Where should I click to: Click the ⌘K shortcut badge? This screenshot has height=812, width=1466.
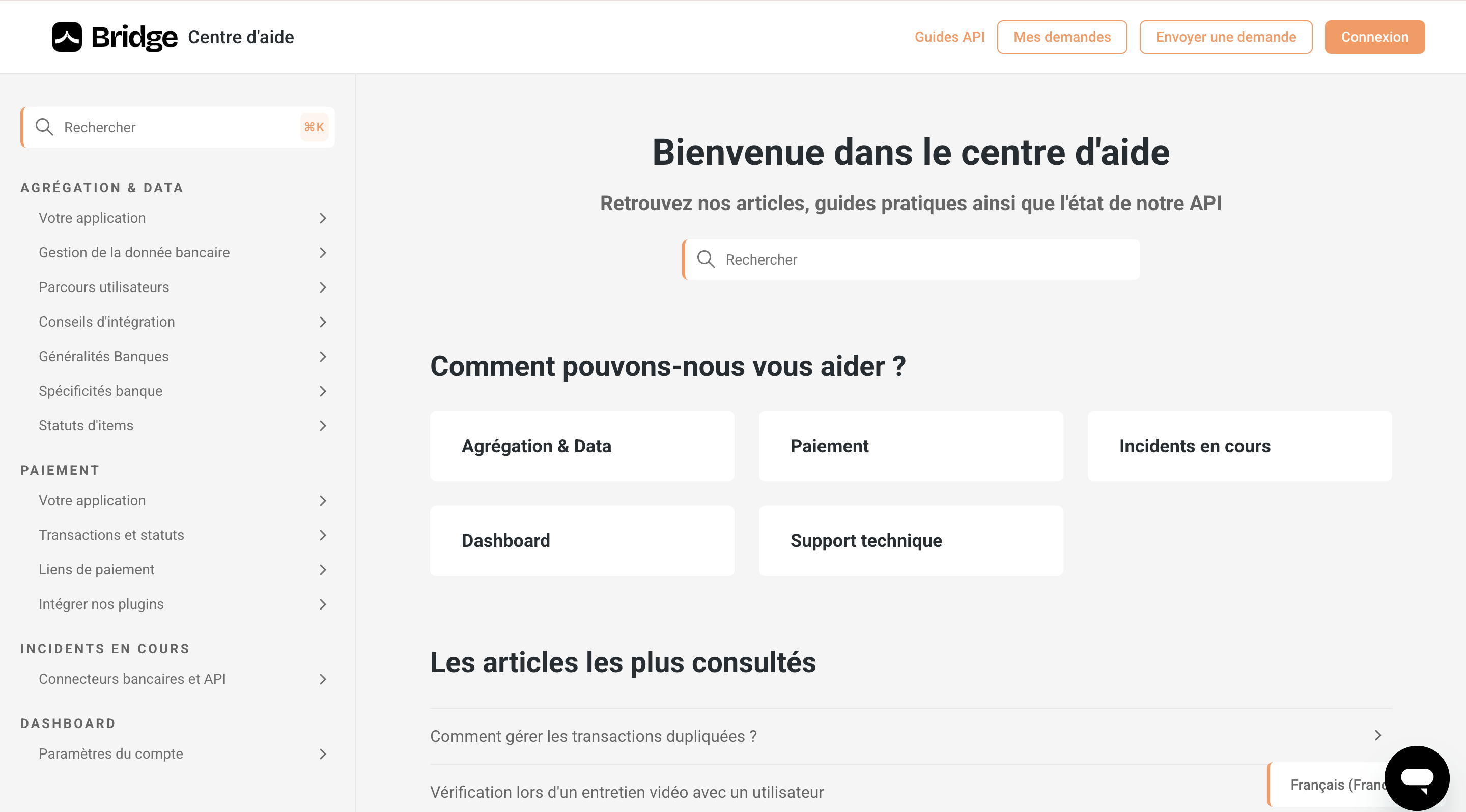click(x=314, y=127)
